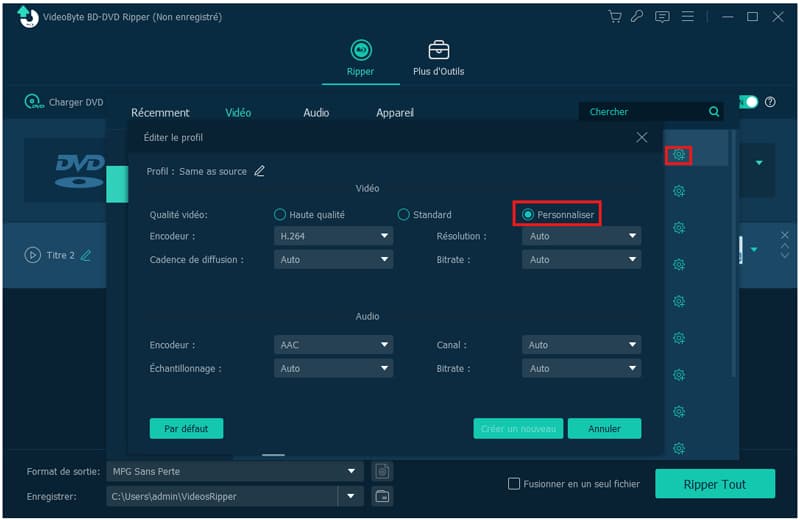Enable Fusionner en un seul fichier checkbox
800x520 pixels.
click(x=514, y=484)
